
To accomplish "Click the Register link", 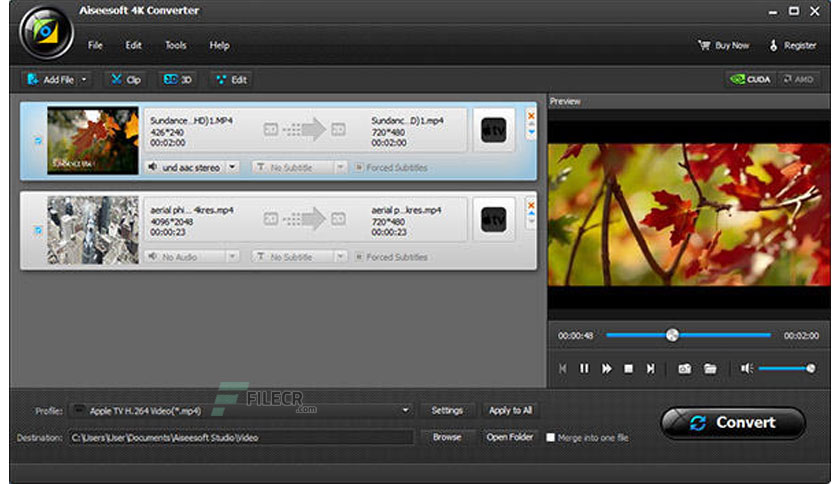I will click(x=792, y=46).
